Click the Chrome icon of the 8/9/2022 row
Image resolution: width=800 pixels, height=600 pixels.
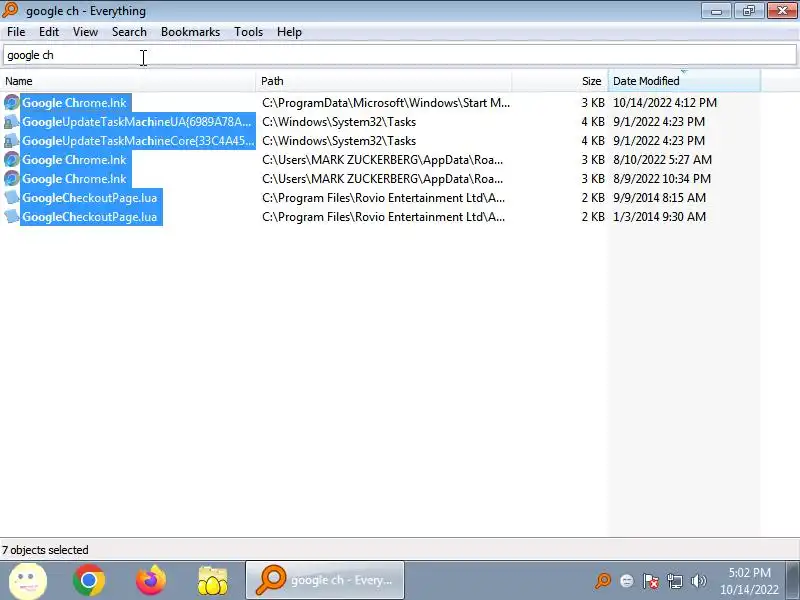[11, 179]
